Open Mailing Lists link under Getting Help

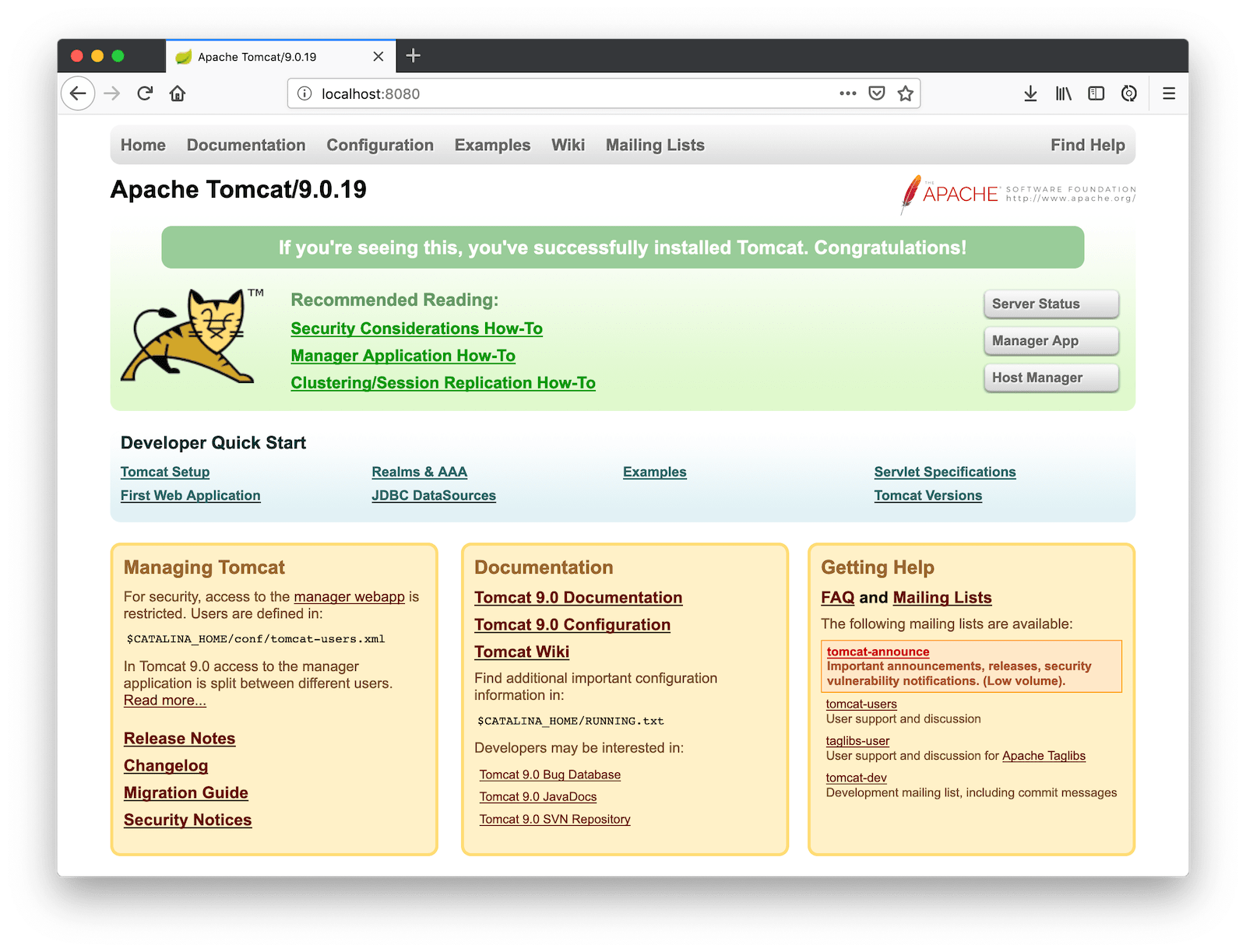[942, 598]
